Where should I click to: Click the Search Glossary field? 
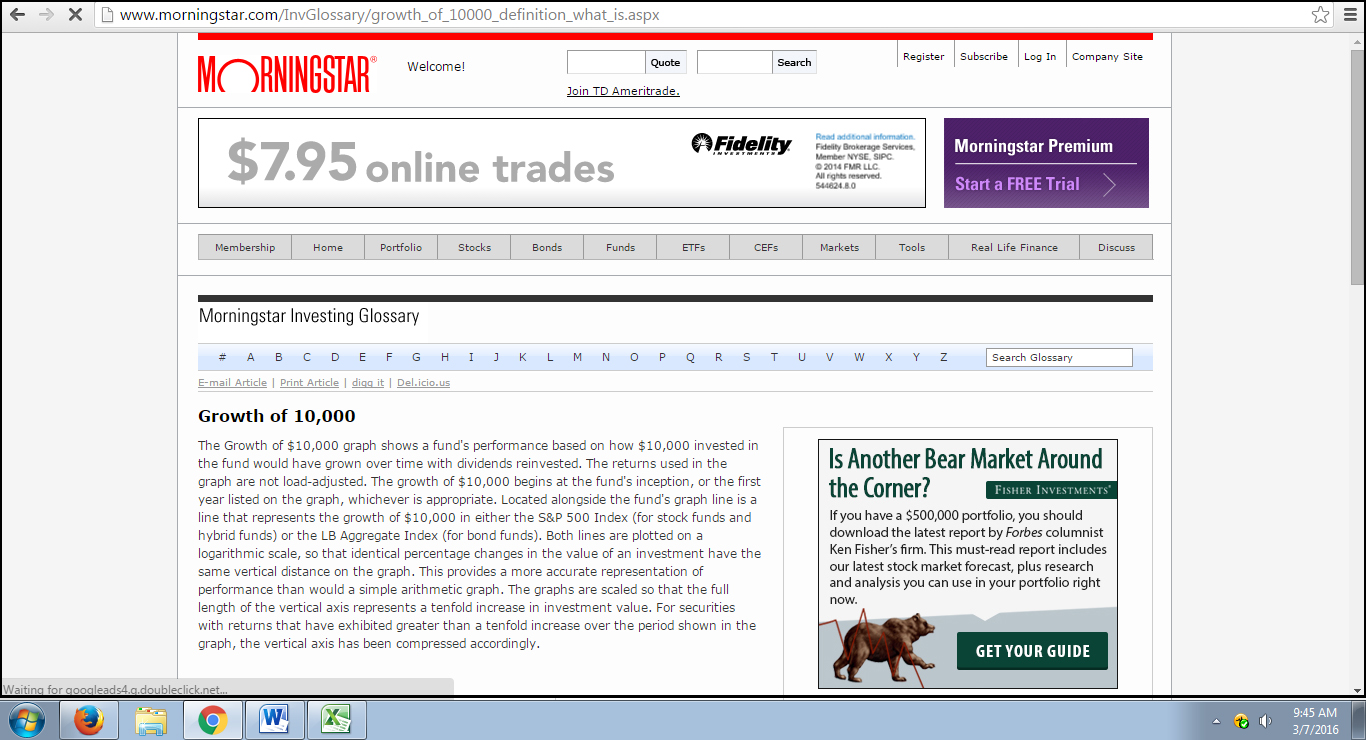1059,357
